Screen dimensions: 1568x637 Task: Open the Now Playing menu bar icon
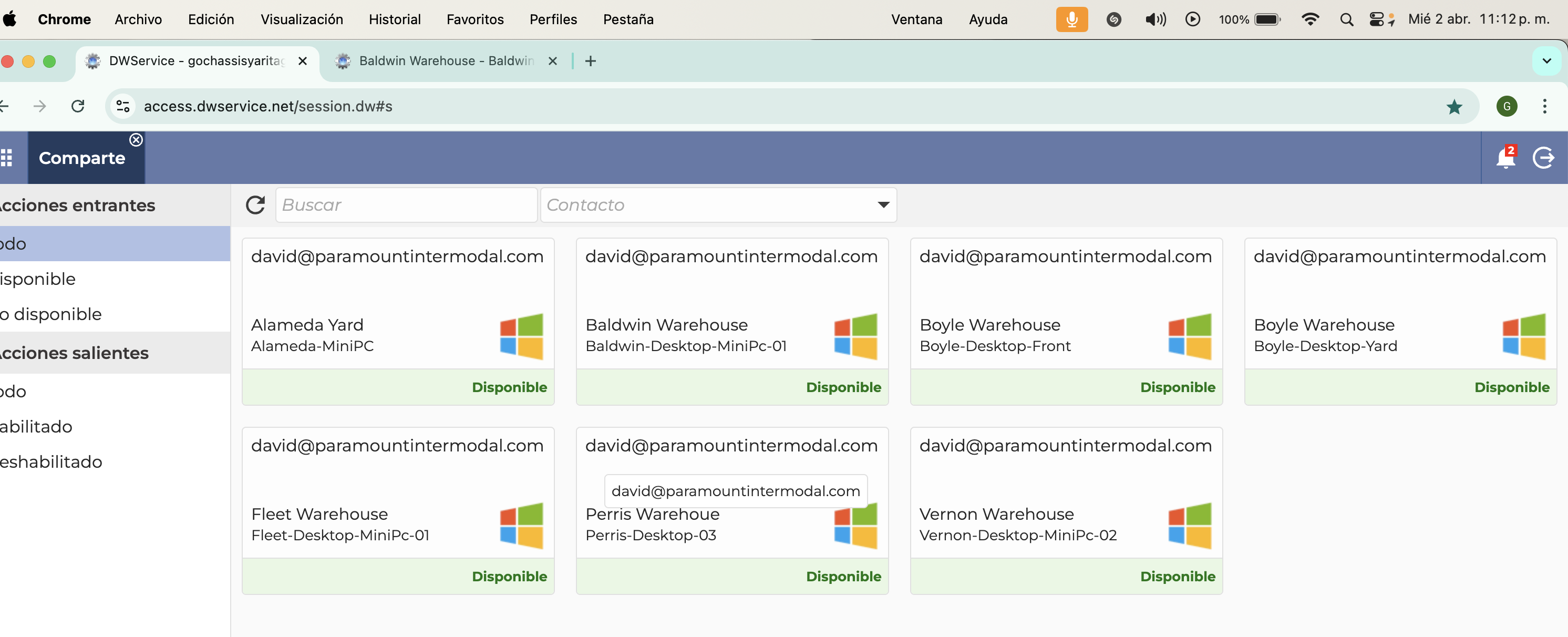[x=1193, y=19]
